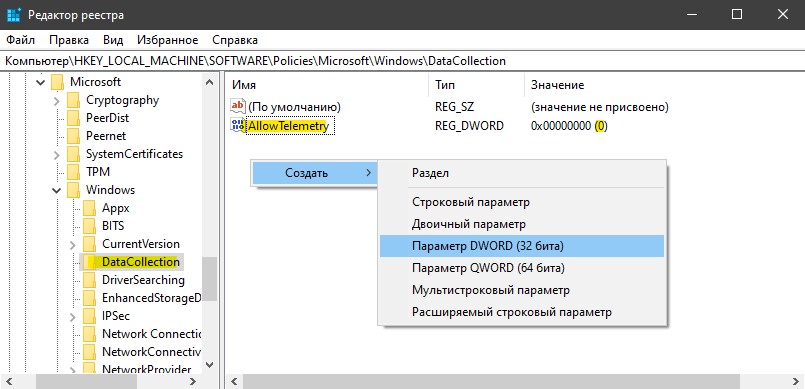Collapse the Microsoft tree node
The height and width of the screenshot is (389, 805).
click(41, 82)
